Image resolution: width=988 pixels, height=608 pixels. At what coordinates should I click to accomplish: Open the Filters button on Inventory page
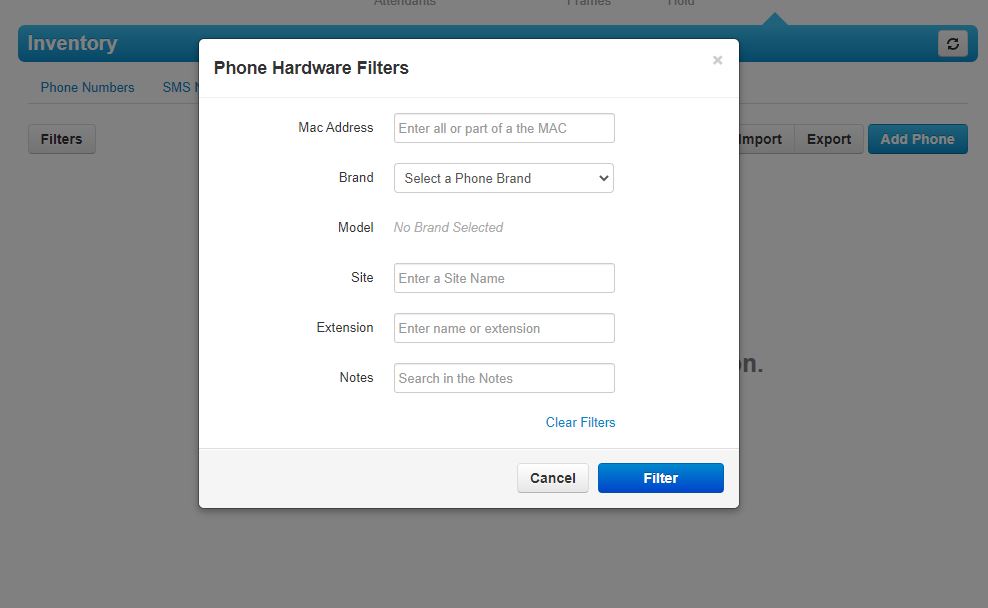(x=62, y=139)
